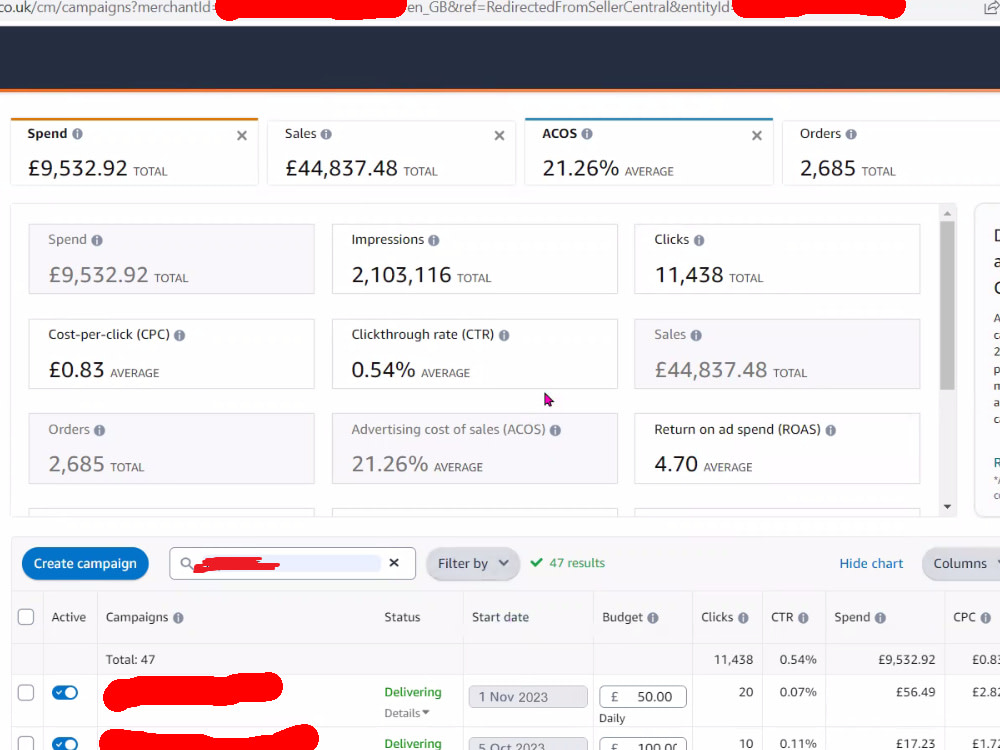The width and height of the screenshot is (1000, 750).
Task: Choose the Clicks metric card
Action: [777, 259]
